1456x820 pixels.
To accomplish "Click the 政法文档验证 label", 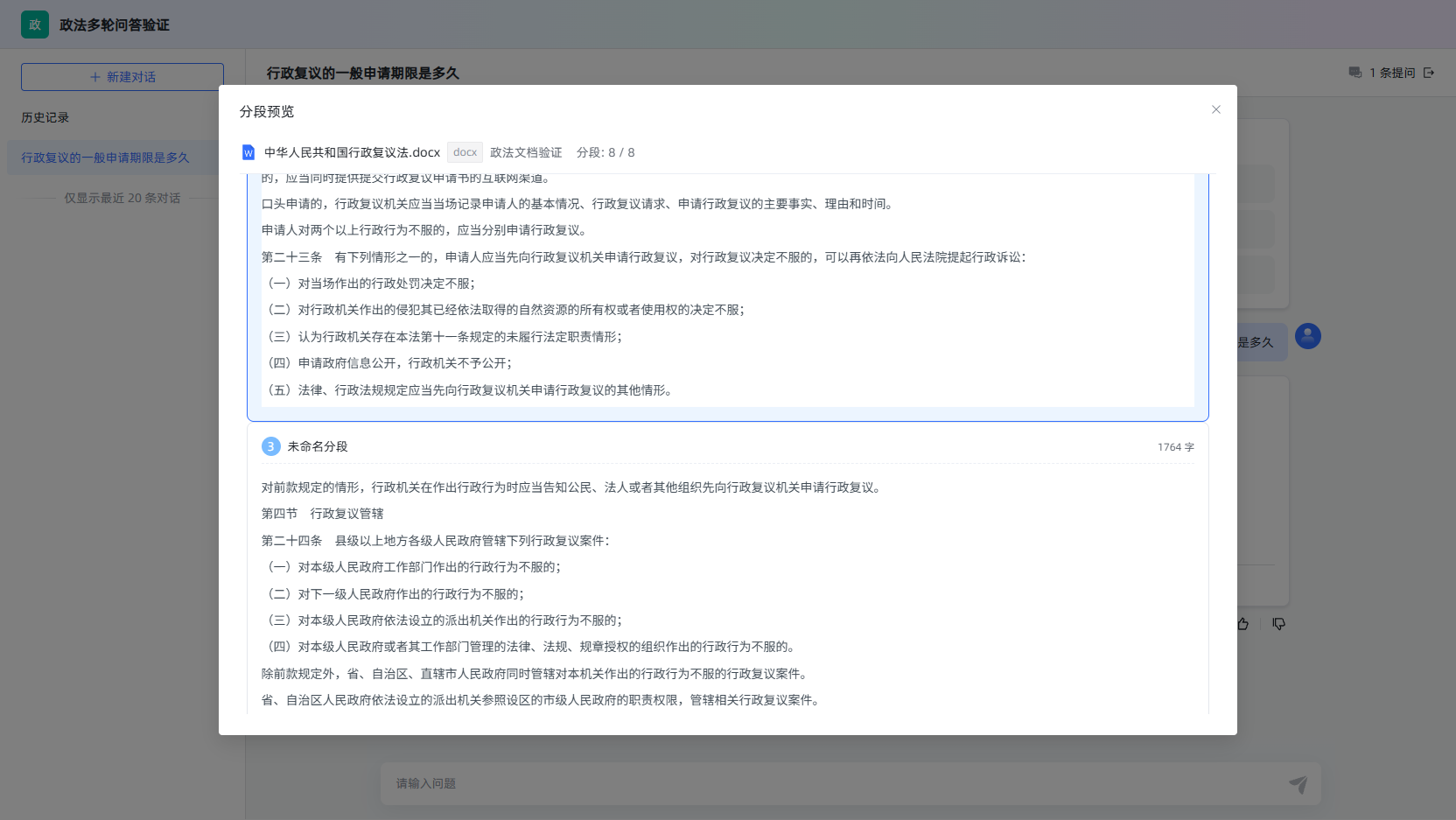I will tap(526, 152).
